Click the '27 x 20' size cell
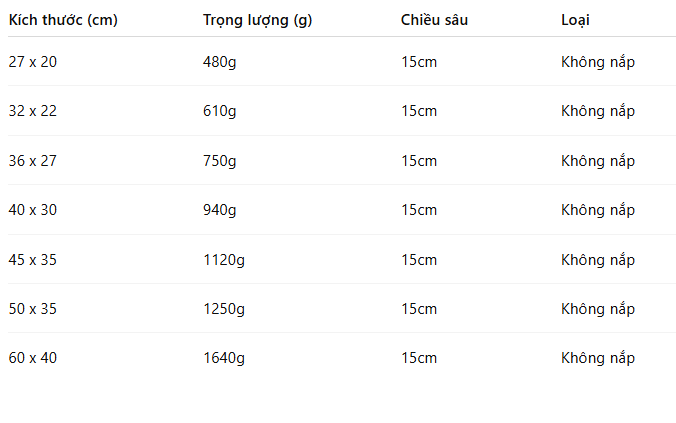 33,62
